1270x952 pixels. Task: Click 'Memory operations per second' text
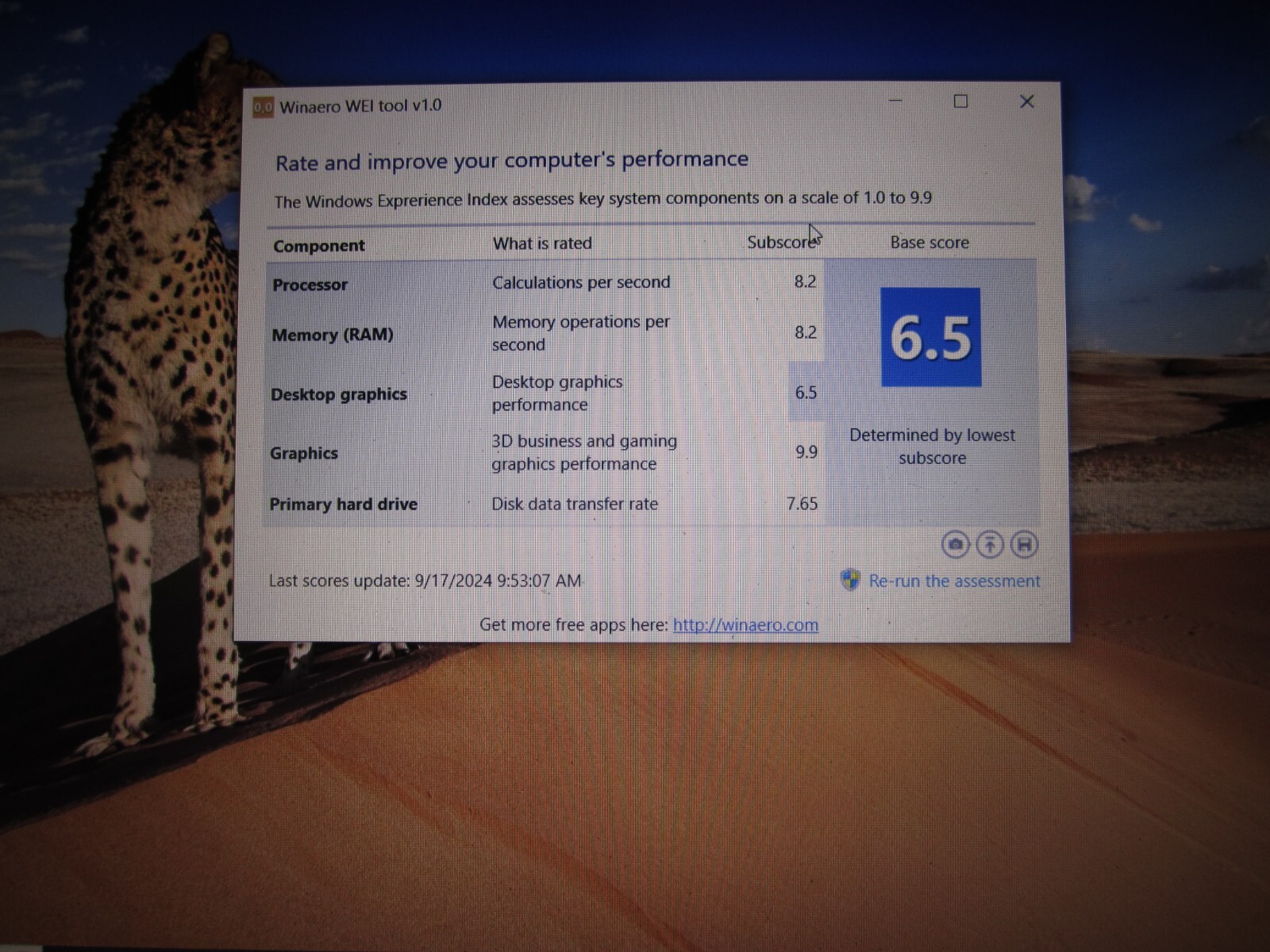pyautogui.click(x=581, y=333)
